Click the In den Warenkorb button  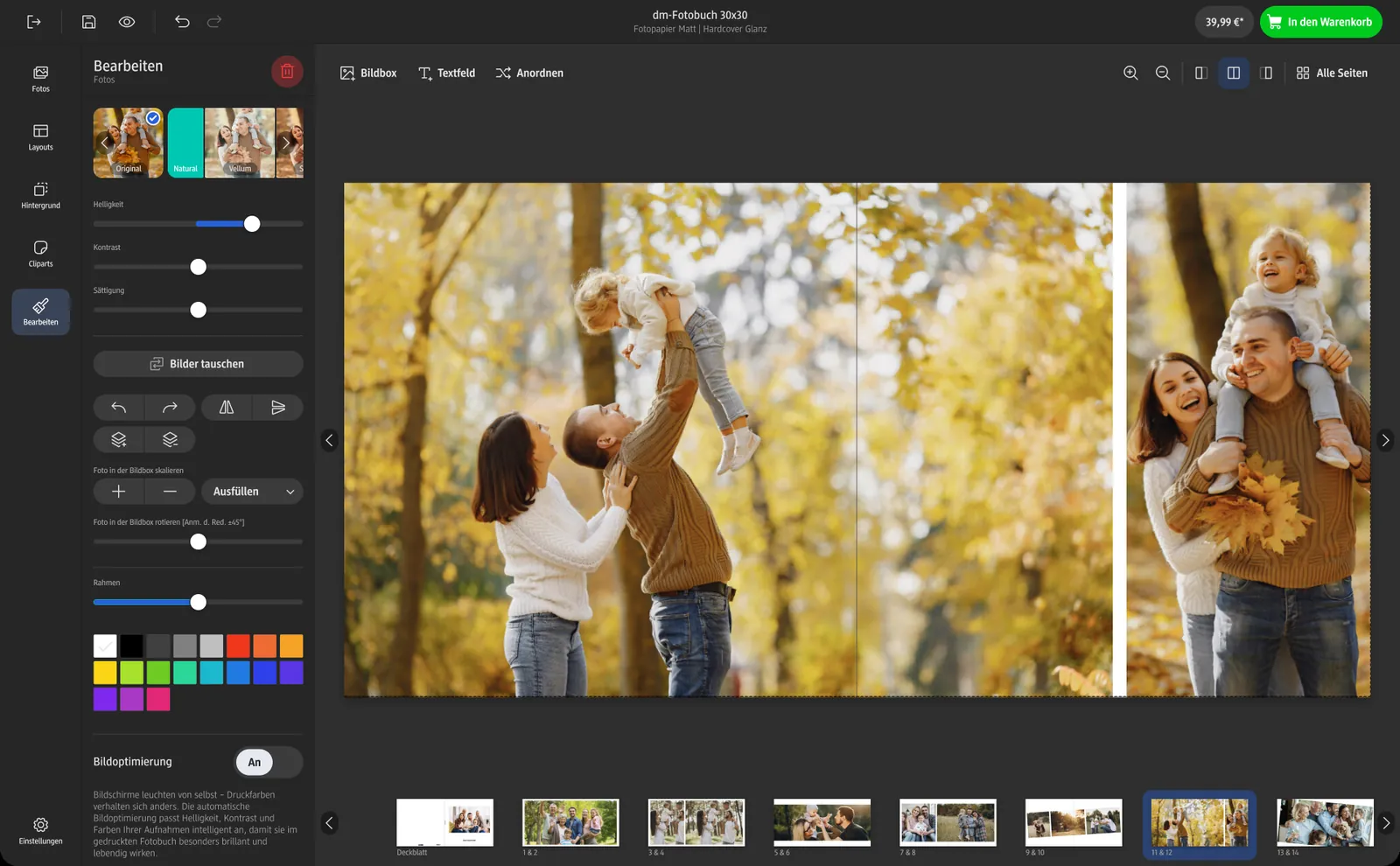1320,22
